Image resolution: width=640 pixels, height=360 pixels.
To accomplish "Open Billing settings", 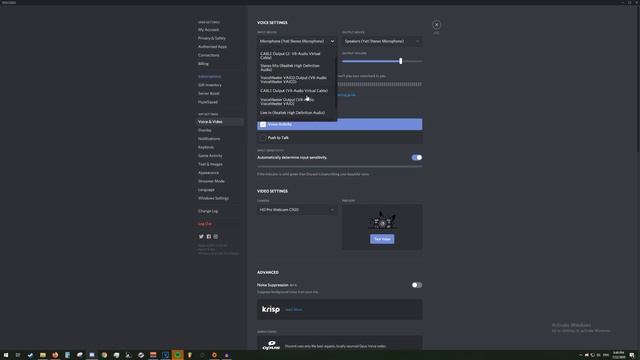I will pos(203,64).
